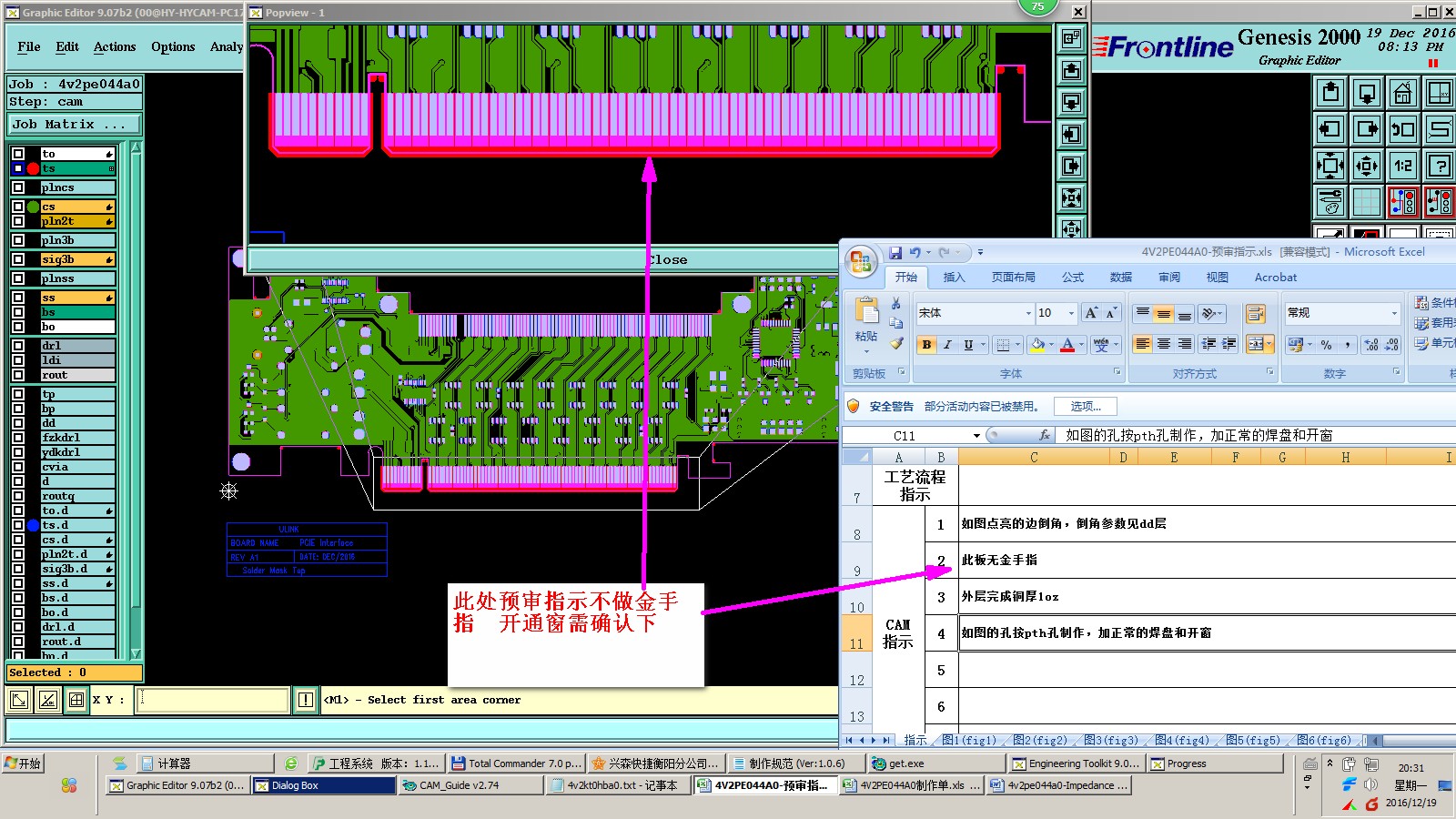
Task: Toggle the checkbox for layer to
Action: (x=18, y=154)
